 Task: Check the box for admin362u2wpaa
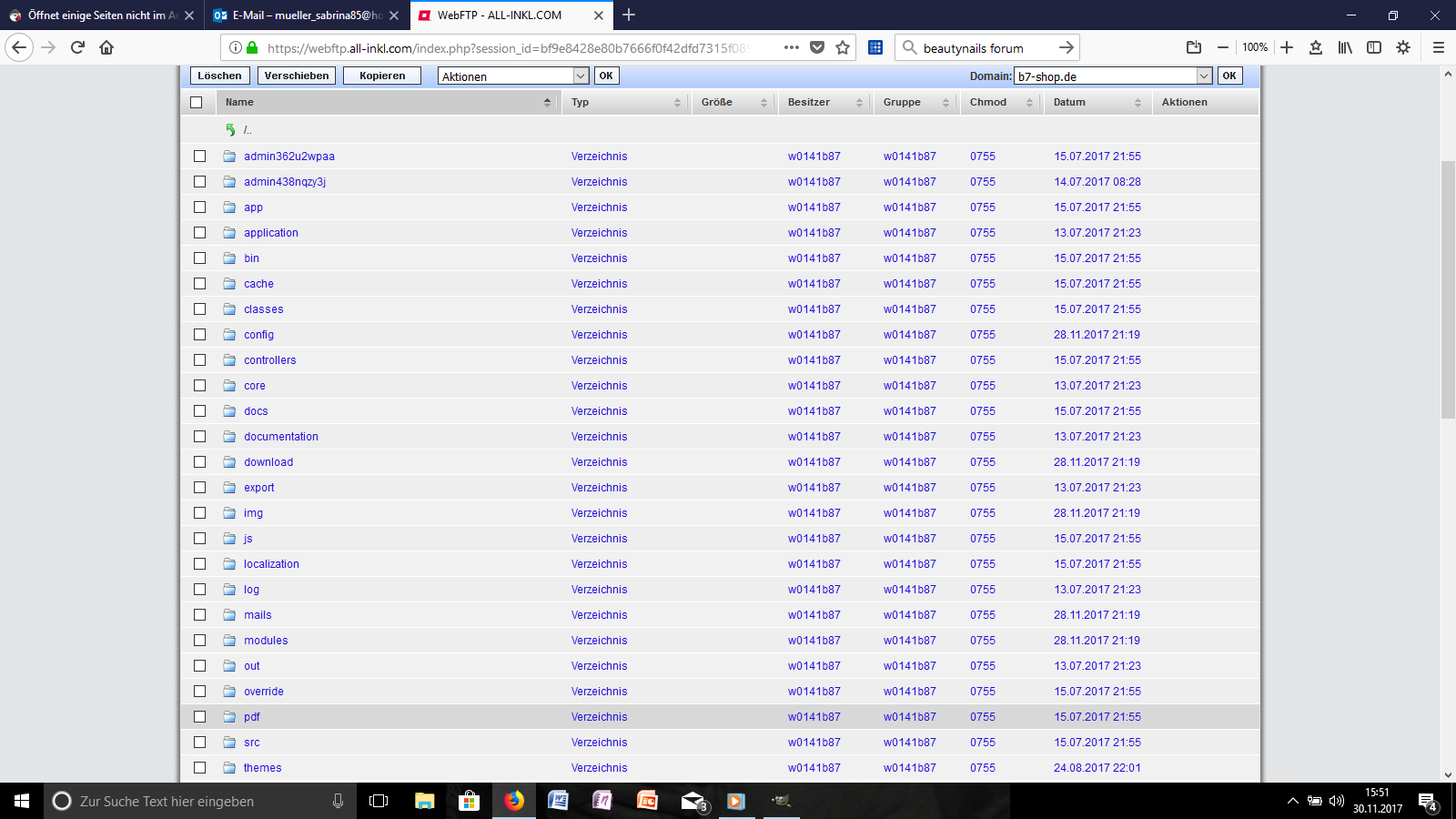point(200,157)
